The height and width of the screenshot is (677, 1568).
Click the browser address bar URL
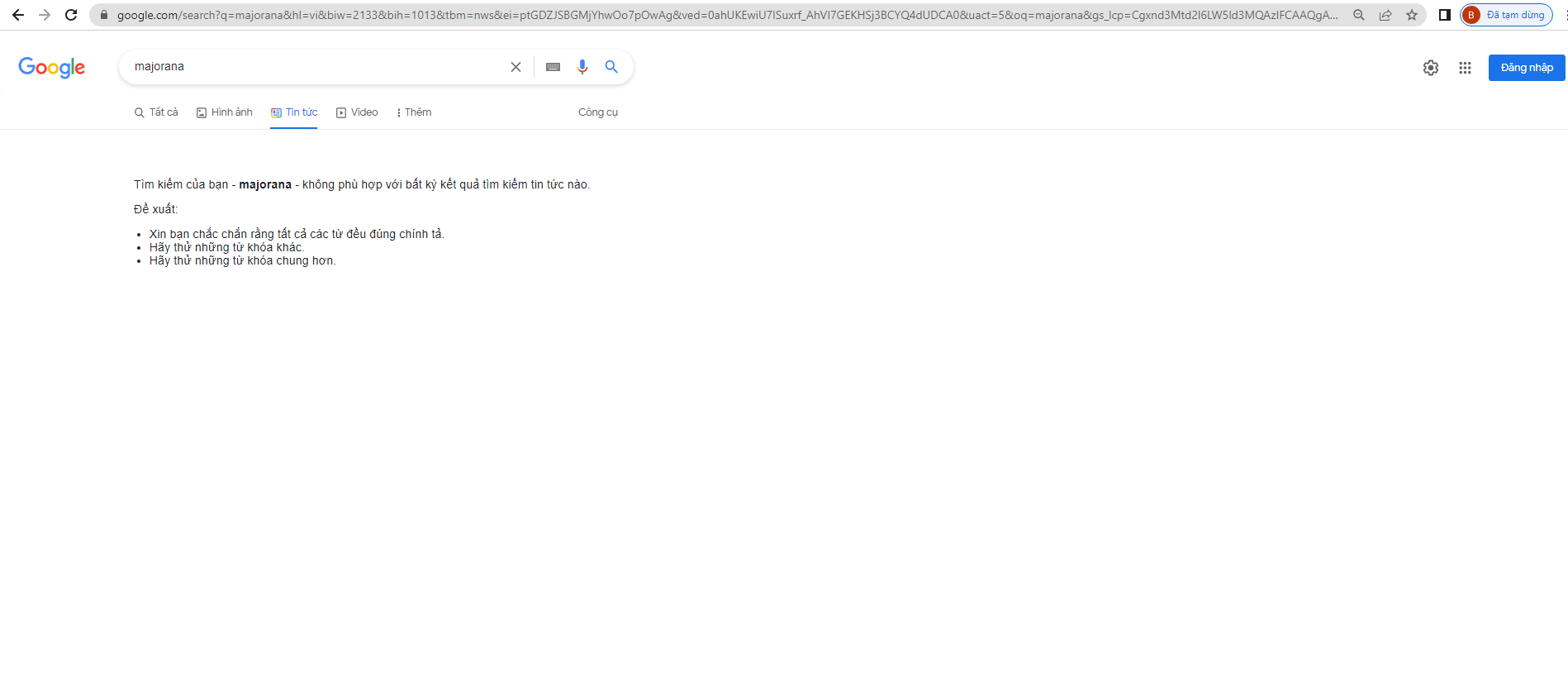pyautogui.click(x=727, y=15)
